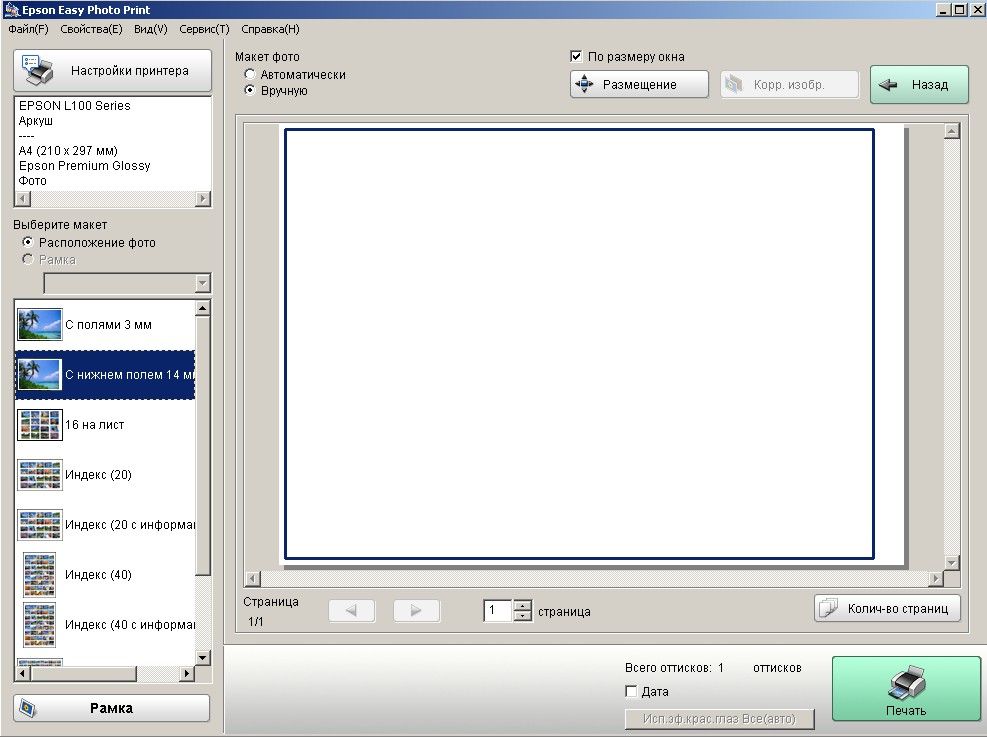Click the Корр. изобр. image correction icon
The height and width of the screenshot is (737, 987).
[x=734, y=84]
